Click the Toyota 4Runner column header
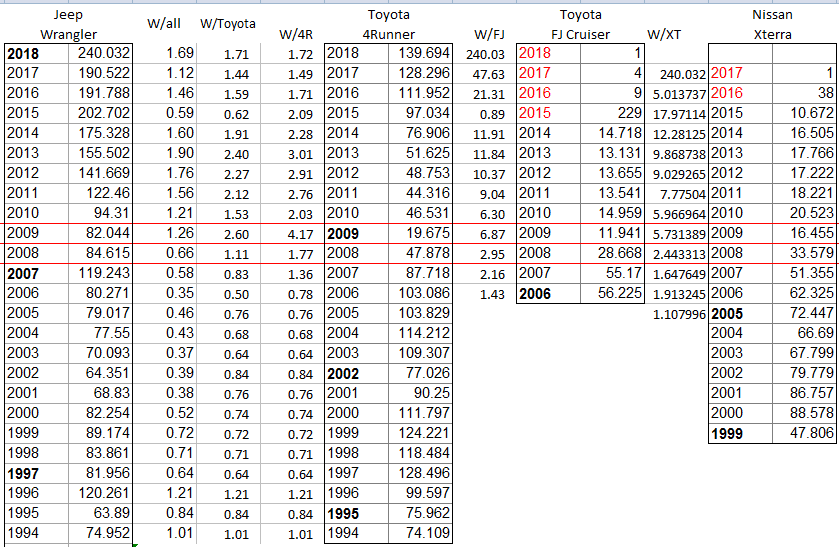 click(x=388, y=25)
